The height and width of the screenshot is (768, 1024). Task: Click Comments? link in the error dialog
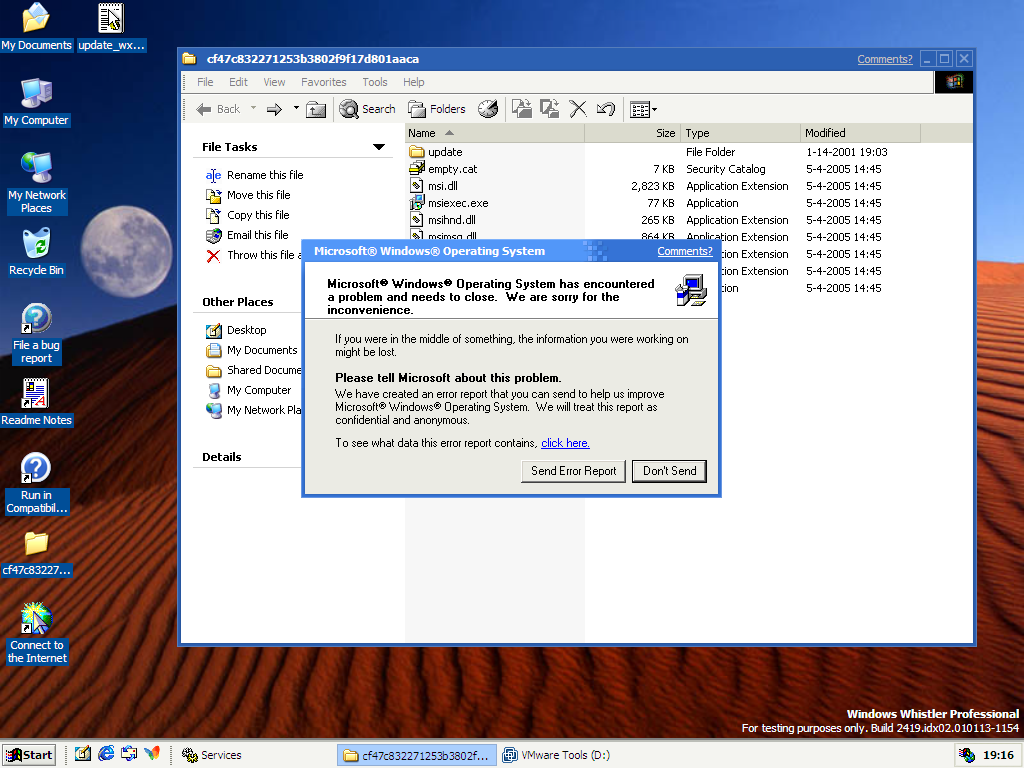coord(684,251)
